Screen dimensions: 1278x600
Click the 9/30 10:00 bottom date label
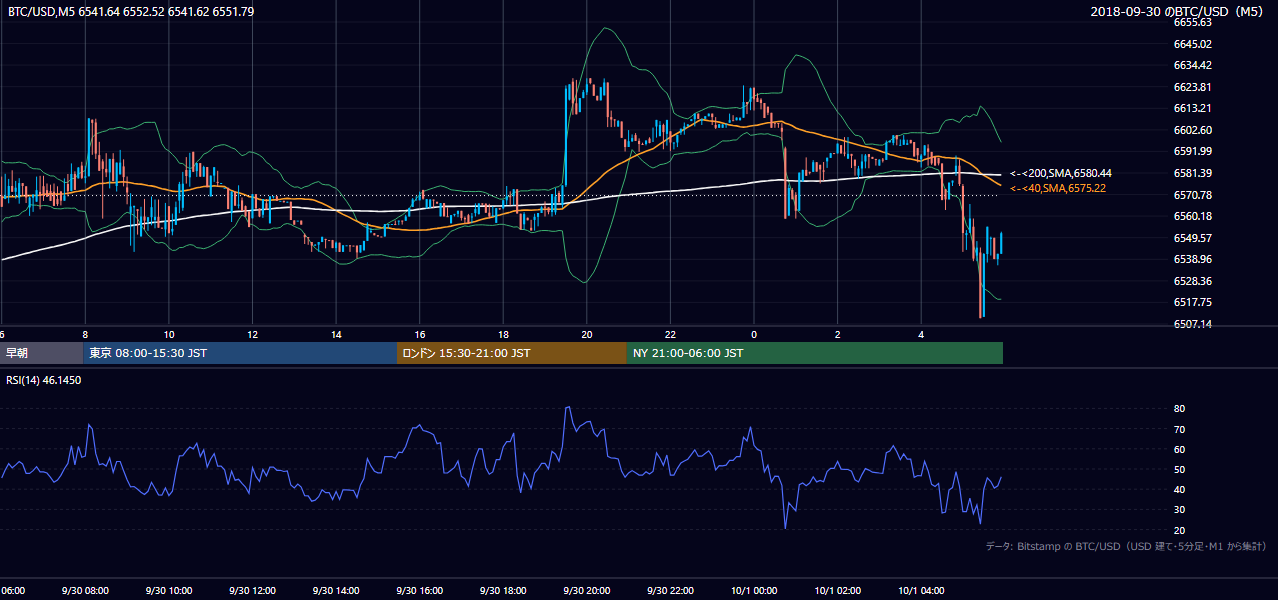(168, 591)
